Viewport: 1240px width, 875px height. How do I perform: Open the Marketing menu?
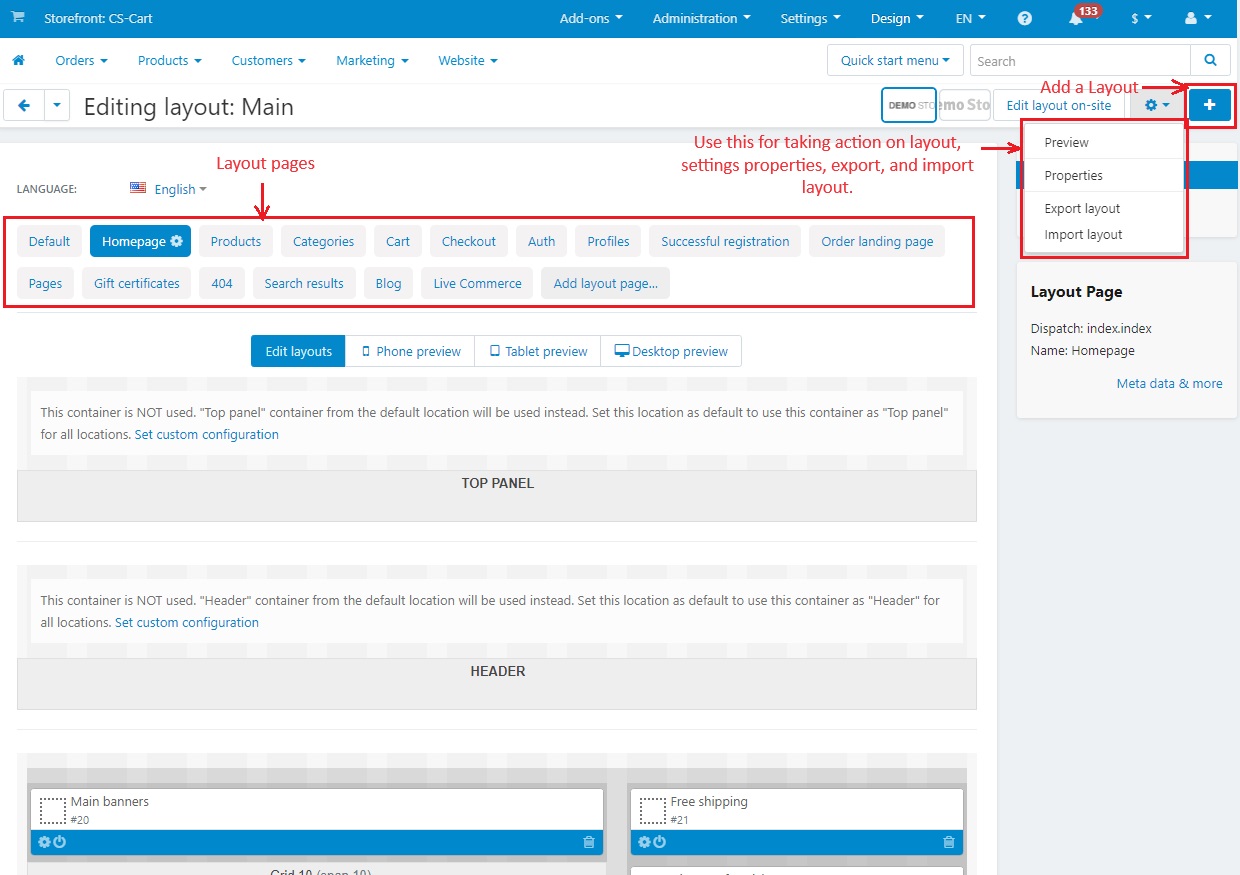click(x=372, y=60)
